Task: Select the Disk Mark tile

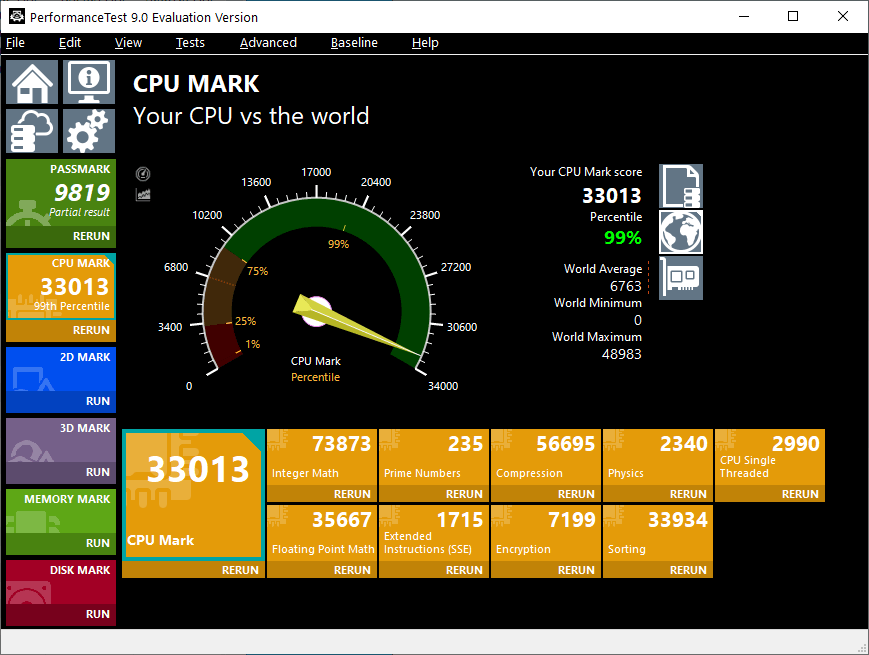Action: point(61,582)
